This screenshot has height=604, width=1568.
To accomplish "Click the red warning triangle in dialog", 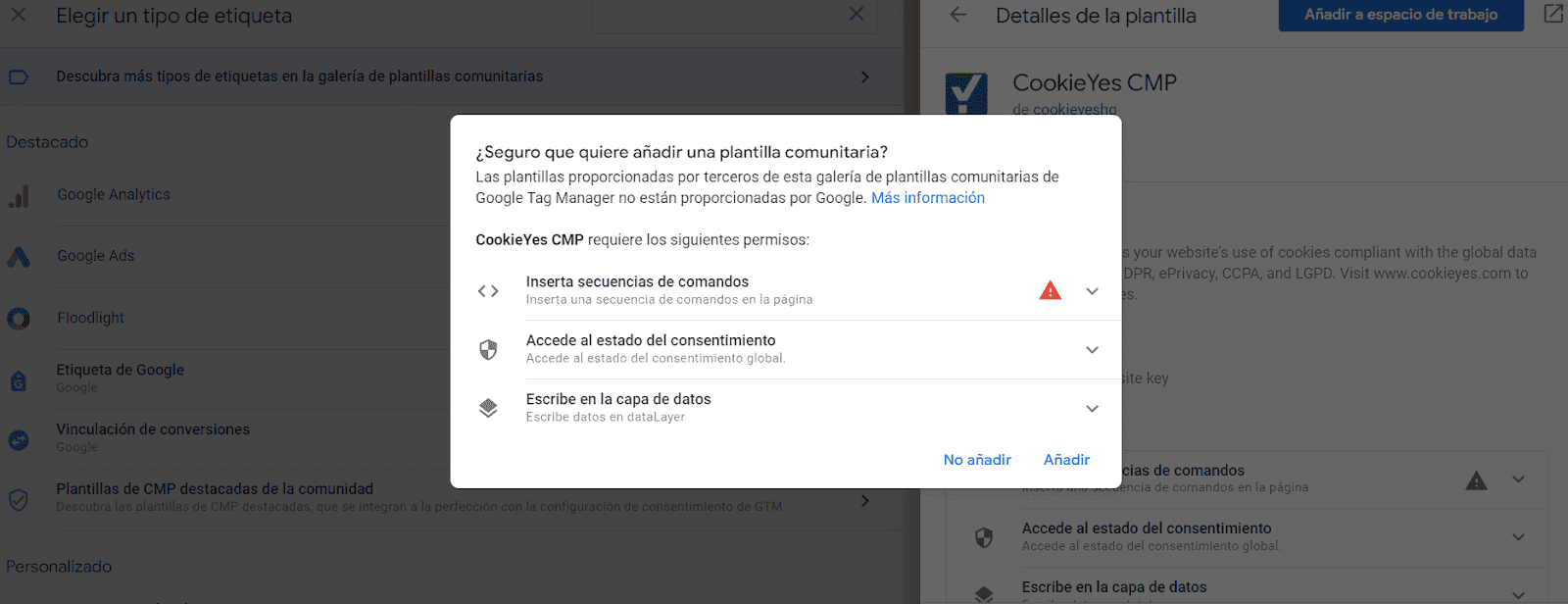I will click(x=1050, y=290).
